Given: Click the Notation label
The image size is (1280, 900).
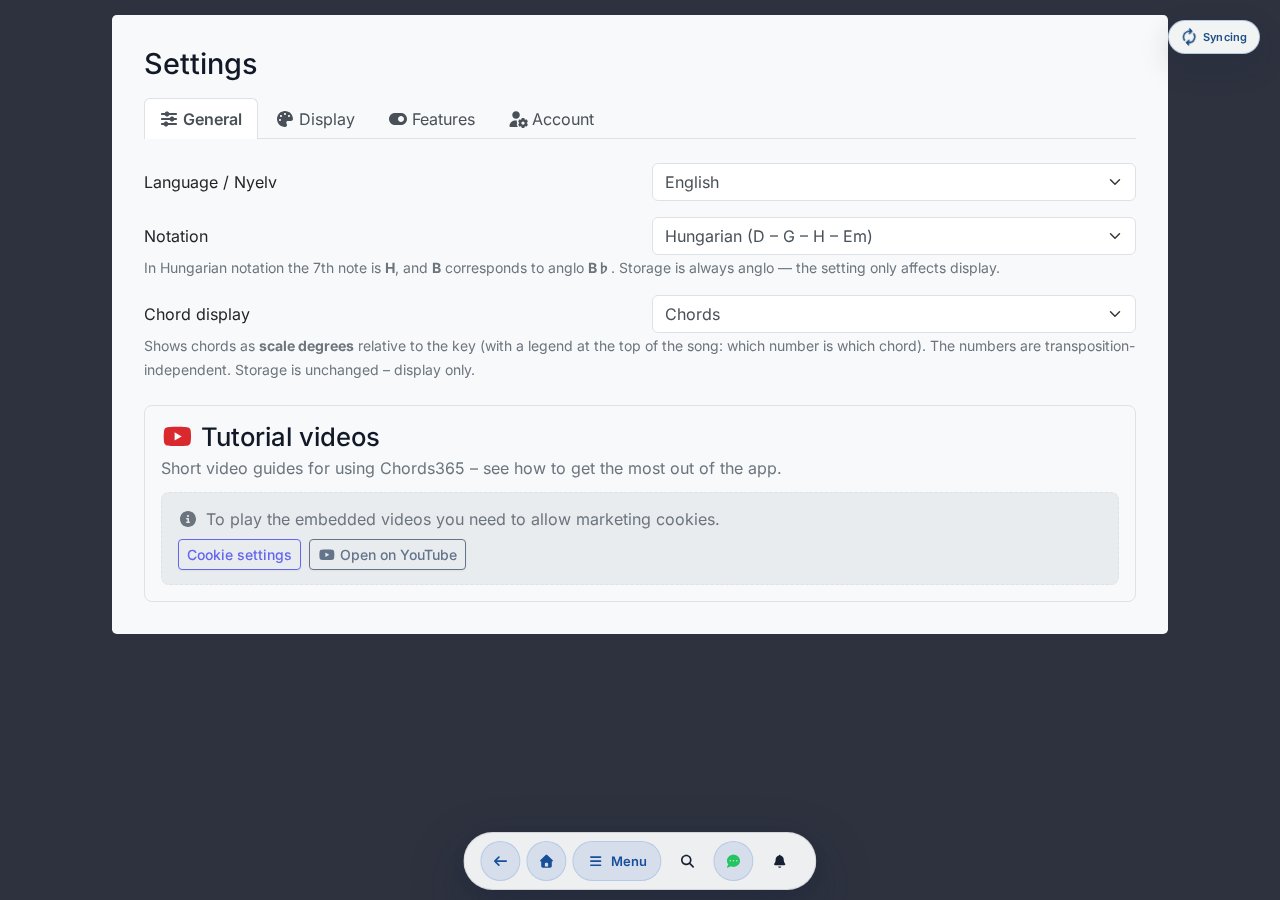Looking at the screenshot, I should (x=176, y=236).
